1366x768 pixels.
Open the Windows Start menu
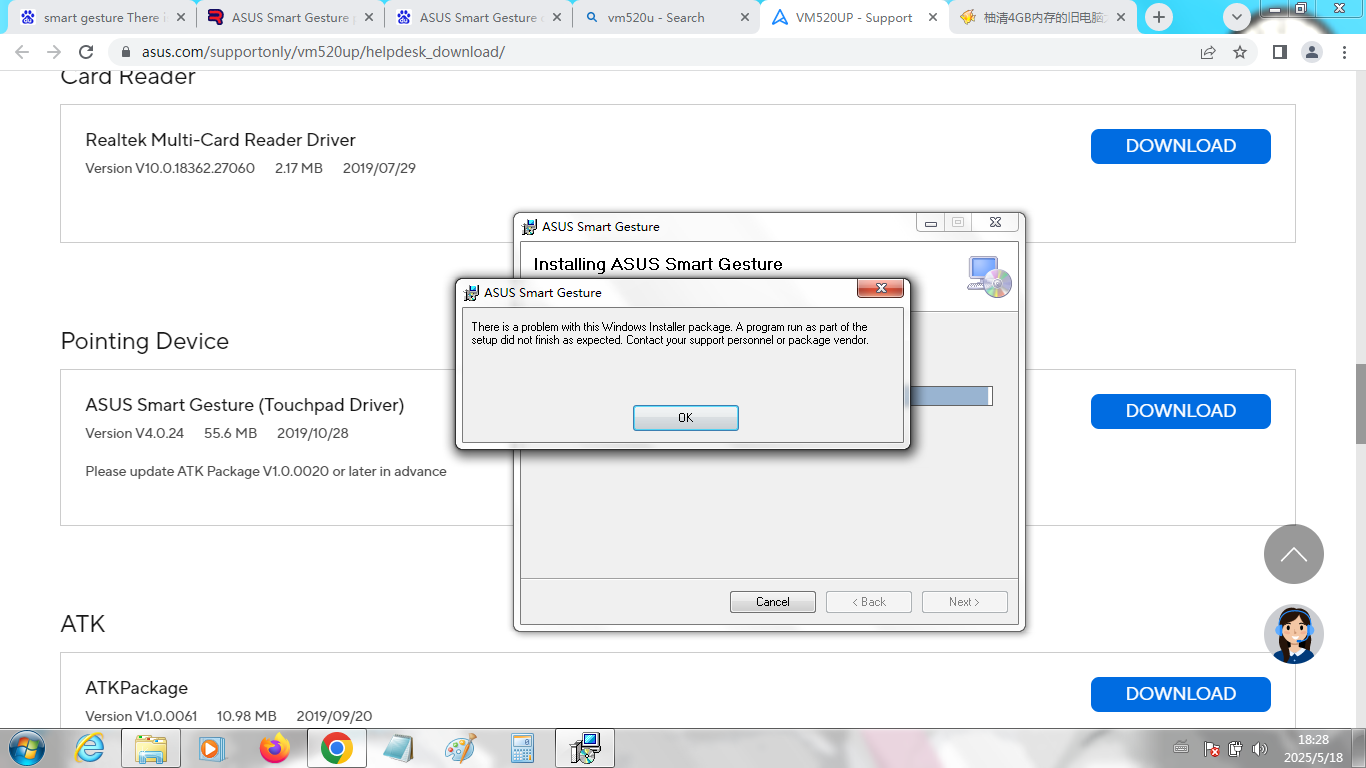point(27,748)
